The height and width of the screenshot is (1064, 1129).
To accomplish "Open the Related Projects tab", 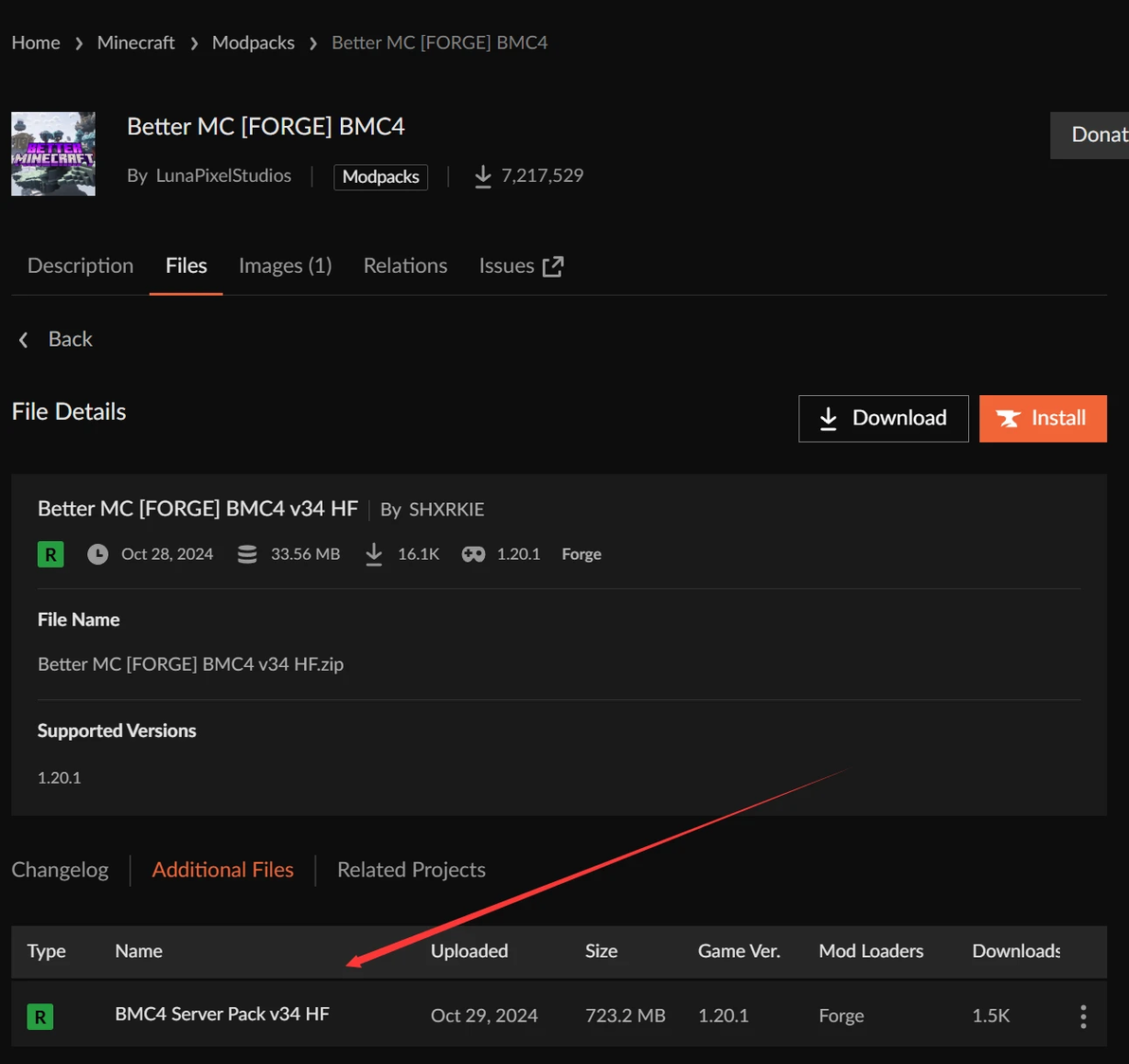I will pyautogui.click(x=412, y=870).
